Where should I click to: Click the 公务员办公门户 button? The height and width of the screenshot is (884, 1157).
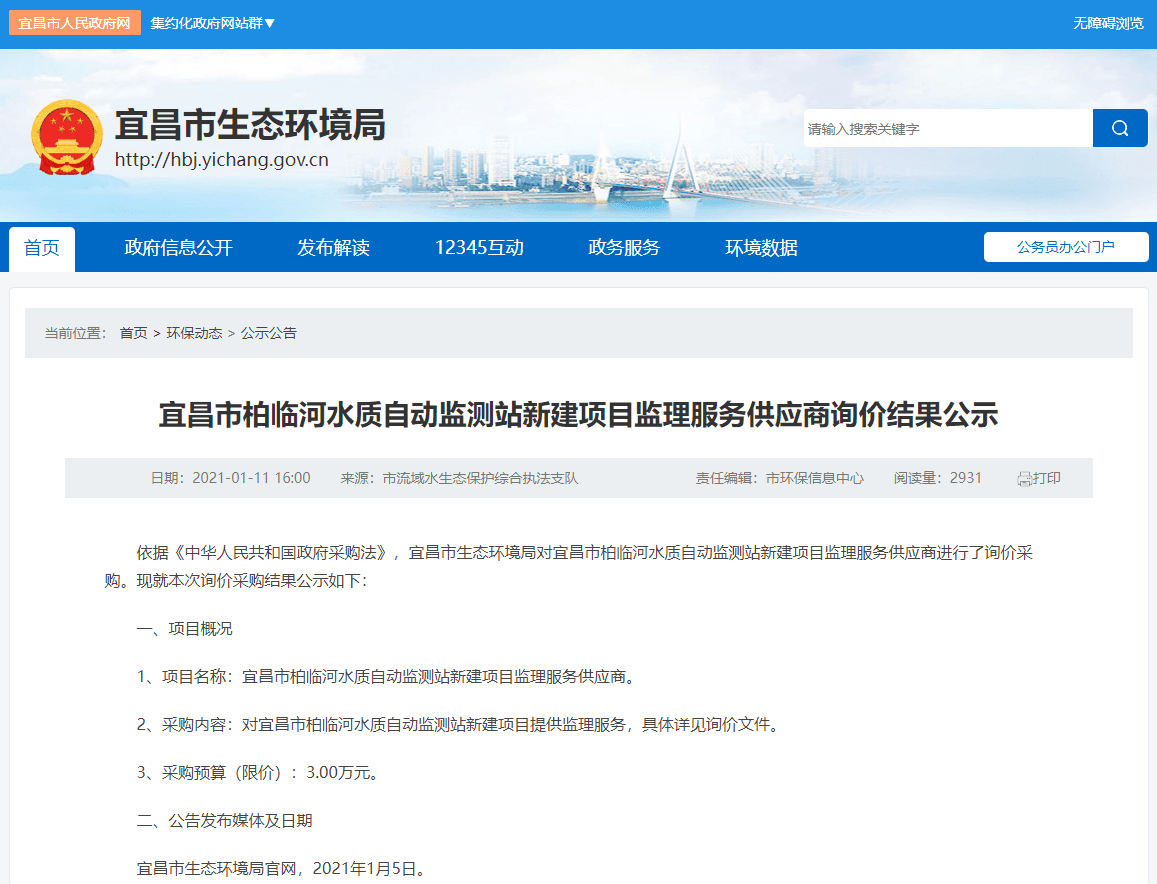(1065, 247)
